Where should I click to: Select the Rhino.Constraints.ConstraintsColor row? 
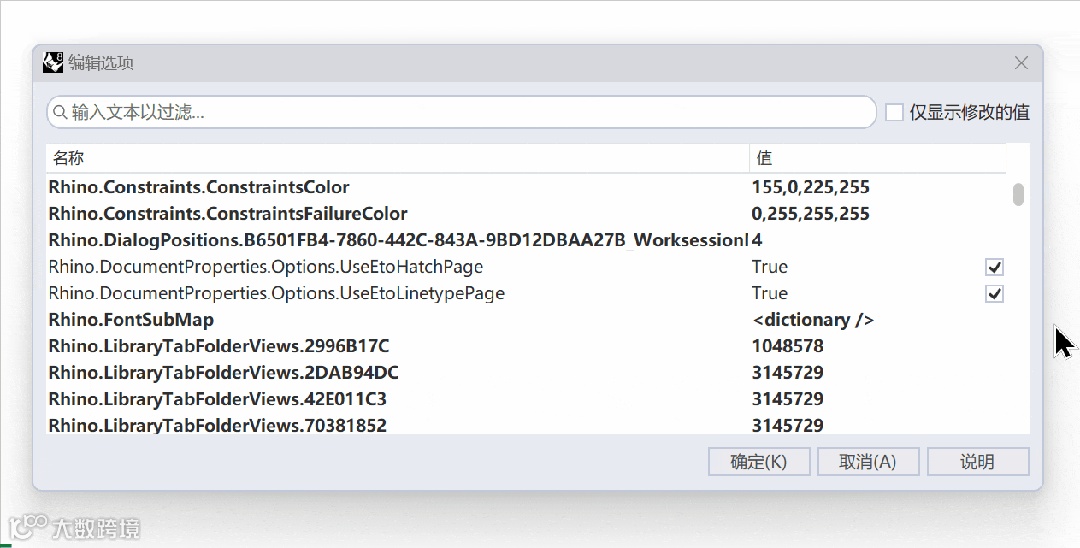(526, 187)
